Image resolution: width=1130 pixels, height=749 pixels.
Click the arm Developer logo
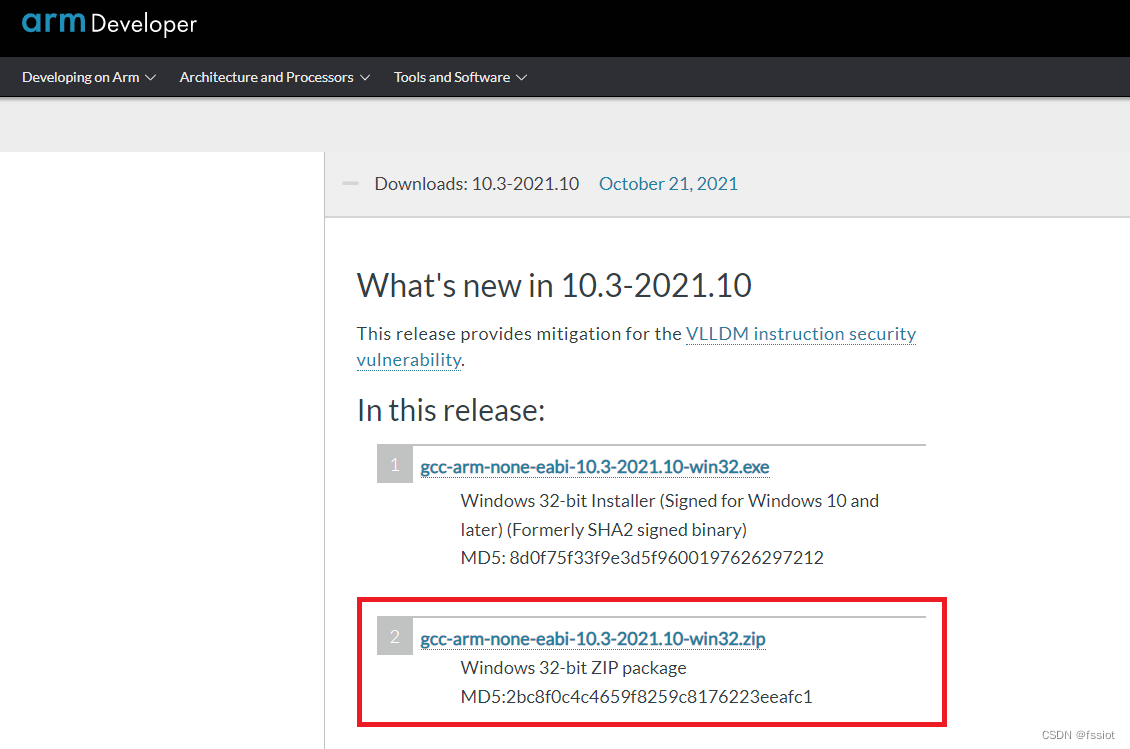point(109,23)
